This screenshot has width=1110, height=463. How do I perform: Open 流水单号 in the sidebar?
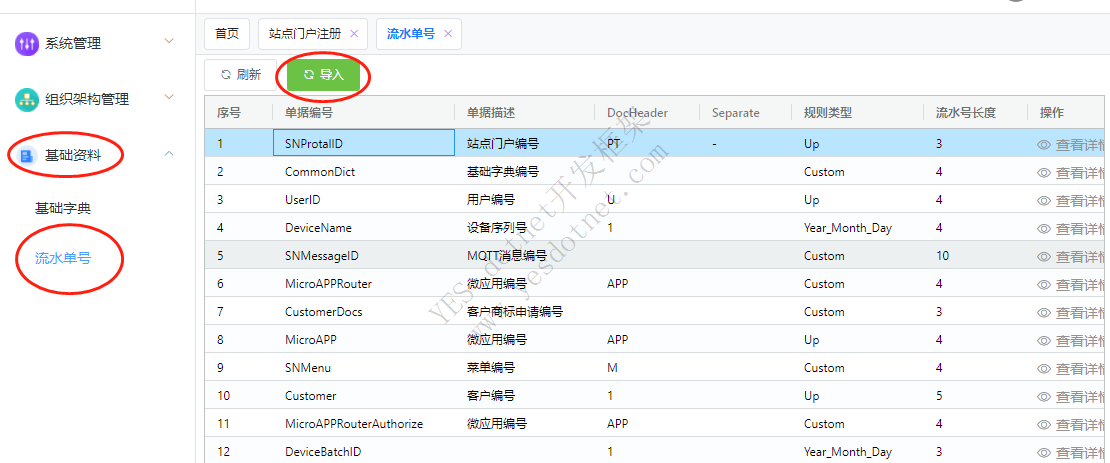click(x=63, y=258)
